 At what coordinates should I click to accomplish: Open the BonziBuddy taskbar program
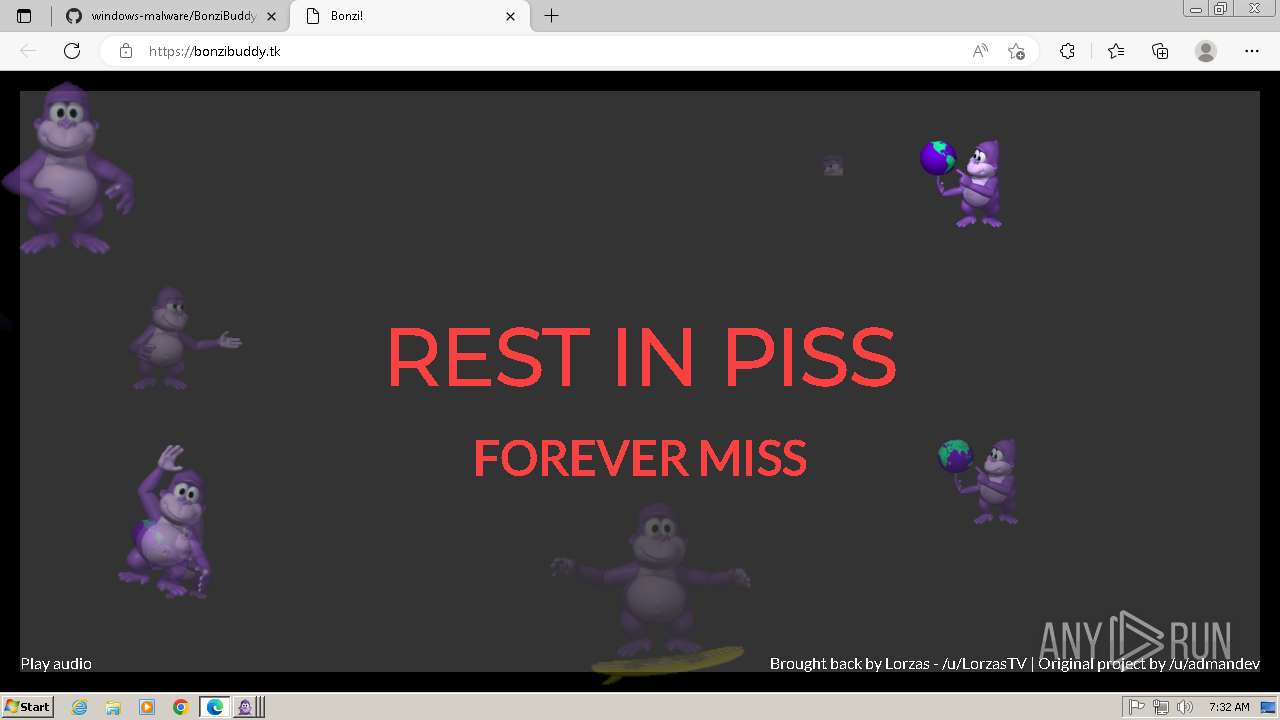(x=246, y=707)
